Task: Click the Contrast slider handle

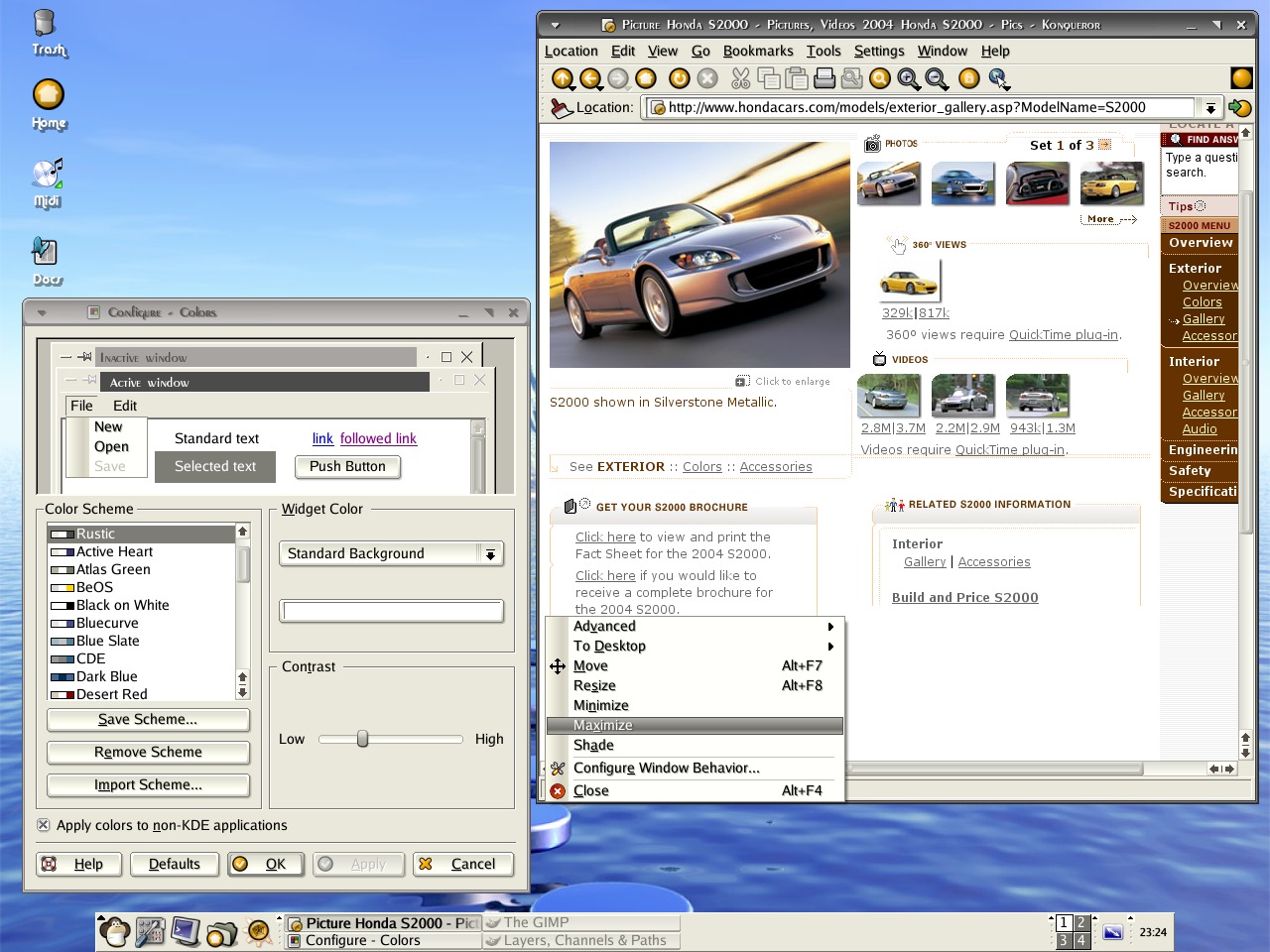Action: (363, 739)
